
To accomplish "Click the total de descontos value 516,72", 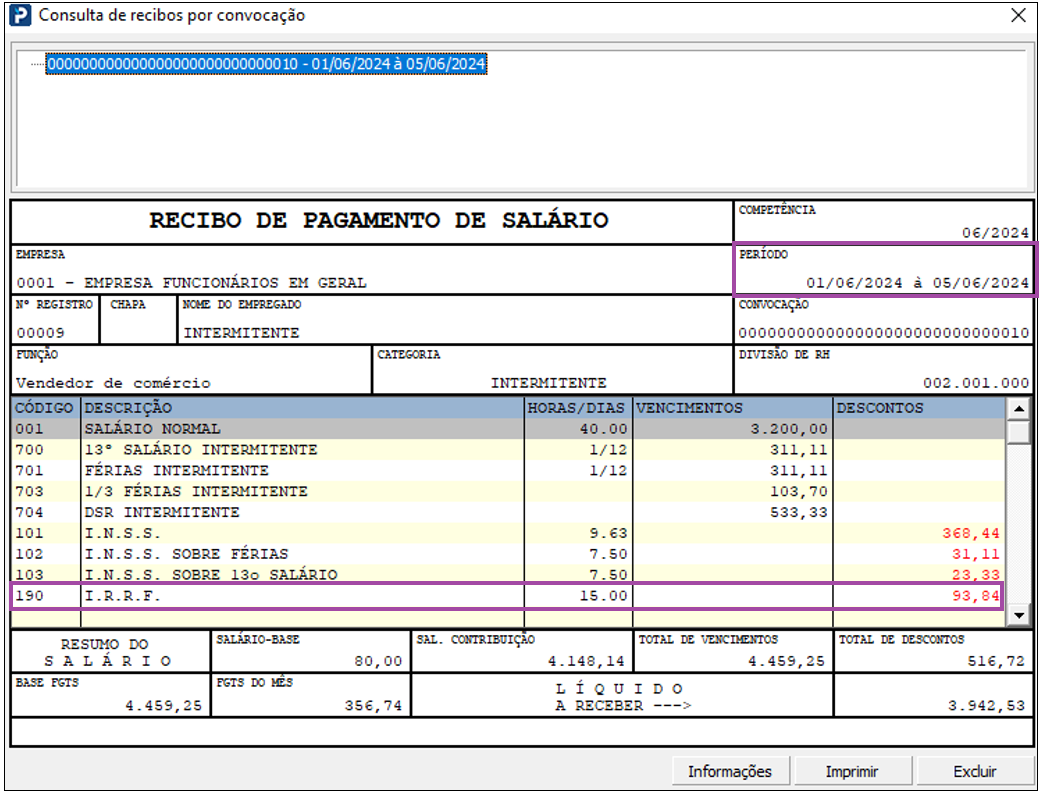I will pyautogui.click(x=996, y=661).
